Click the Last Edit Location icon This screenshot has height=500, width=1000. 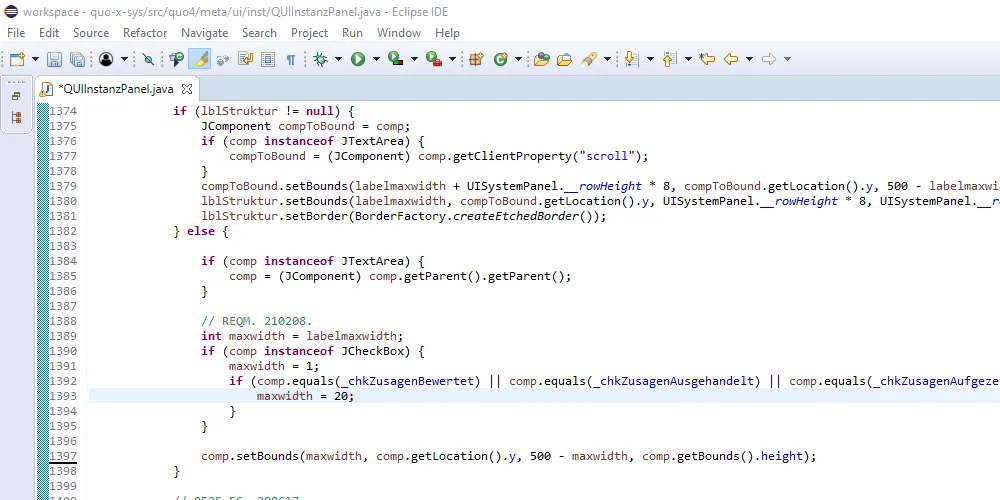[x=707, y=59]
